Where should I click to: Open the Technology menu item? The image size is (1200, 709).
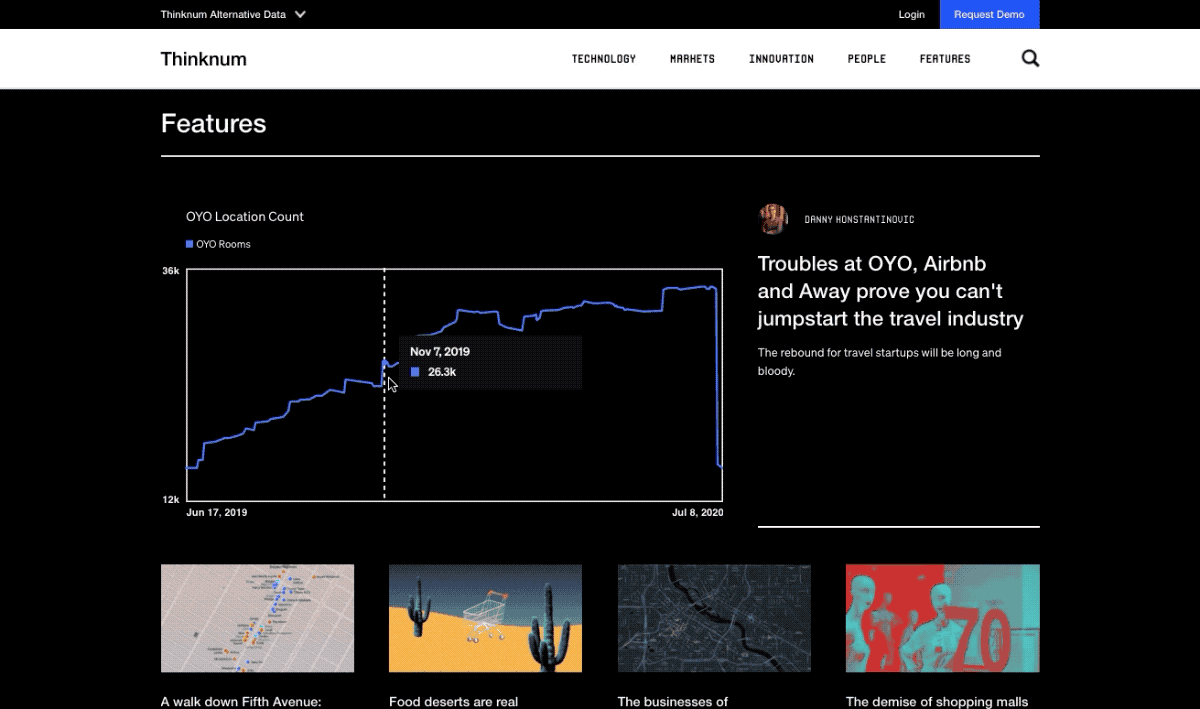point(604,59)
